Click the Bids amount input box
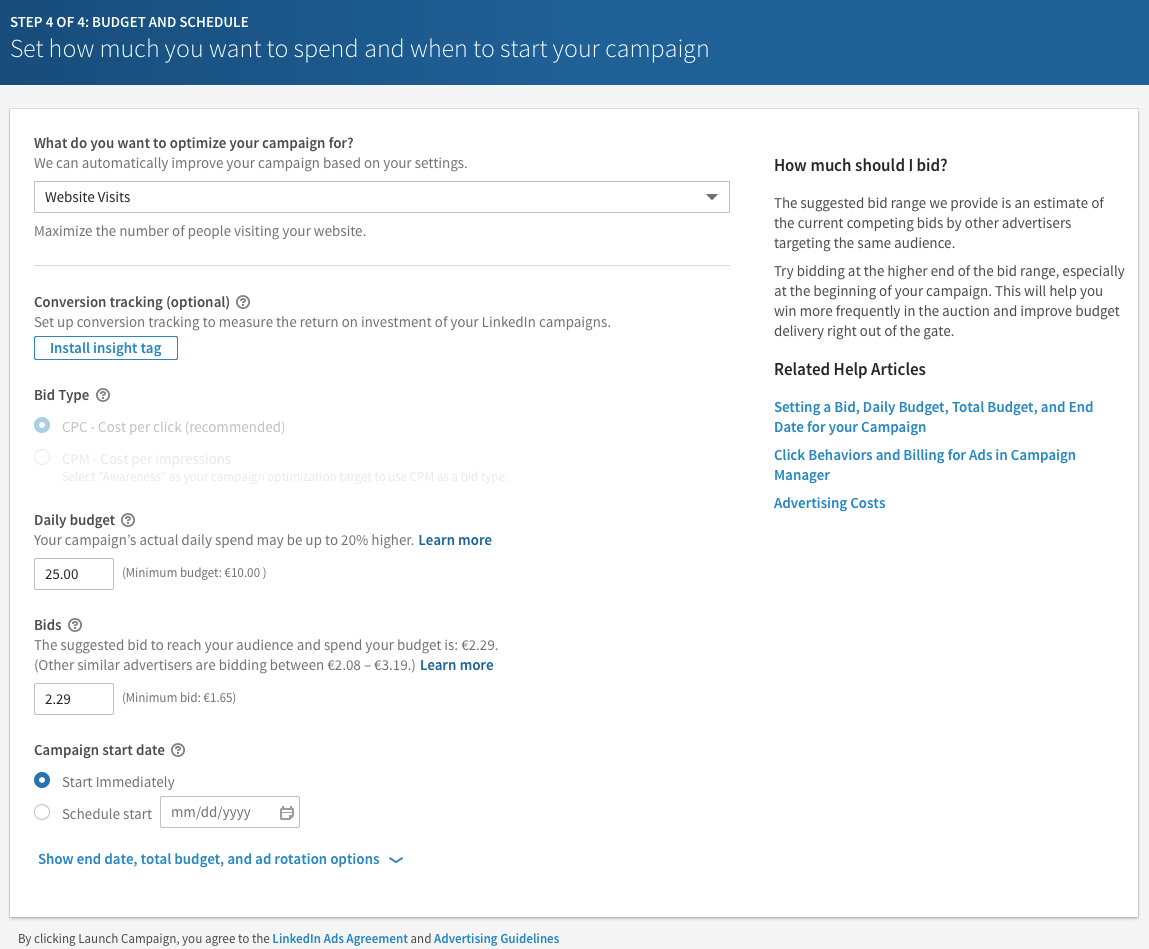The width and height of the screenshot is (1149, 949). pyautogui.click(x=73, y=698)
